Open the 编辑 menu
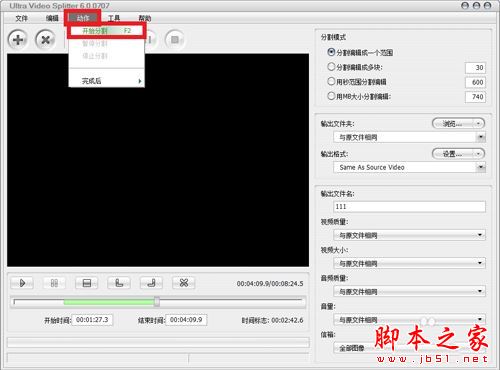The height and width of the screenshot is (370, 500). pyautogui.click(x=52, y=18)
